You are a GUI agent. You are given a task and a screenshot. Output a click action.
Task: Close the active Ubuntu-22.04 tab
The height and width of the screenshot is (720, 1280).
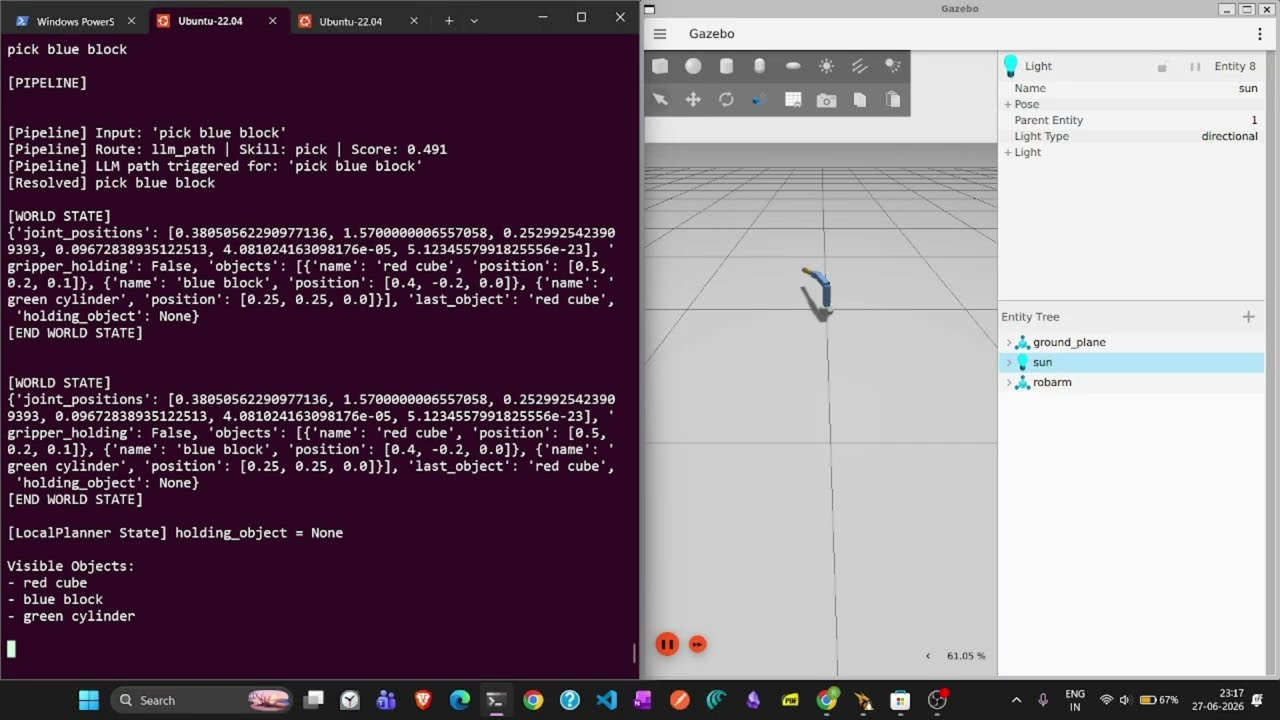(272, 21)
